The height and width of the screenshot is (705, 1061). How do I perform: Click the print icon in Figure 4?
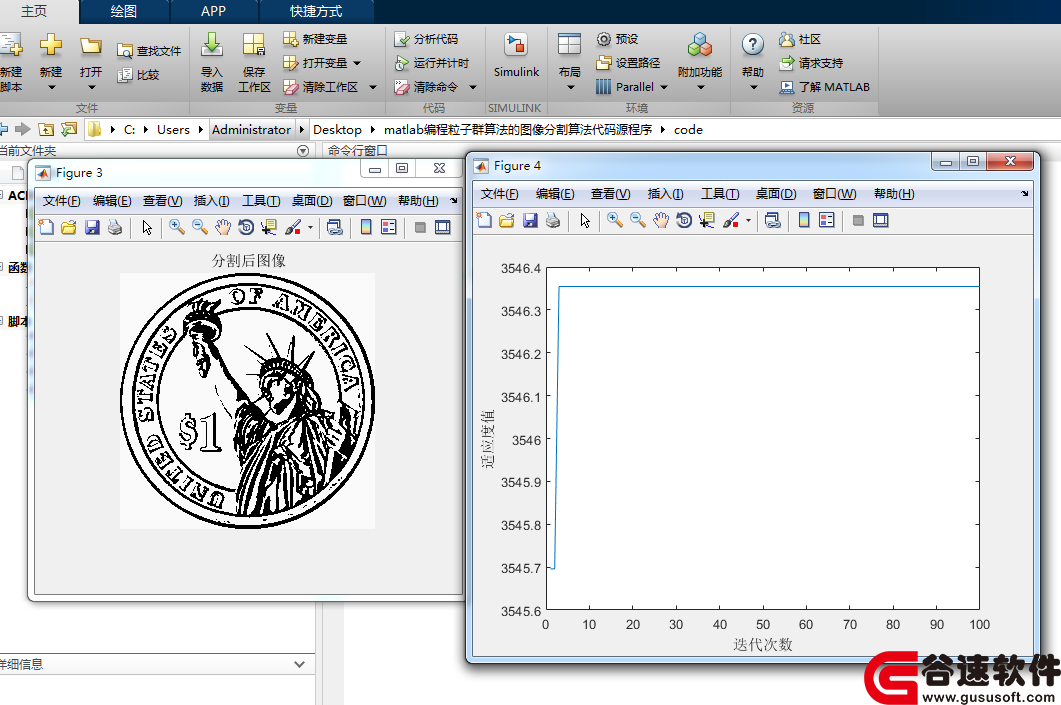[553, 221]
